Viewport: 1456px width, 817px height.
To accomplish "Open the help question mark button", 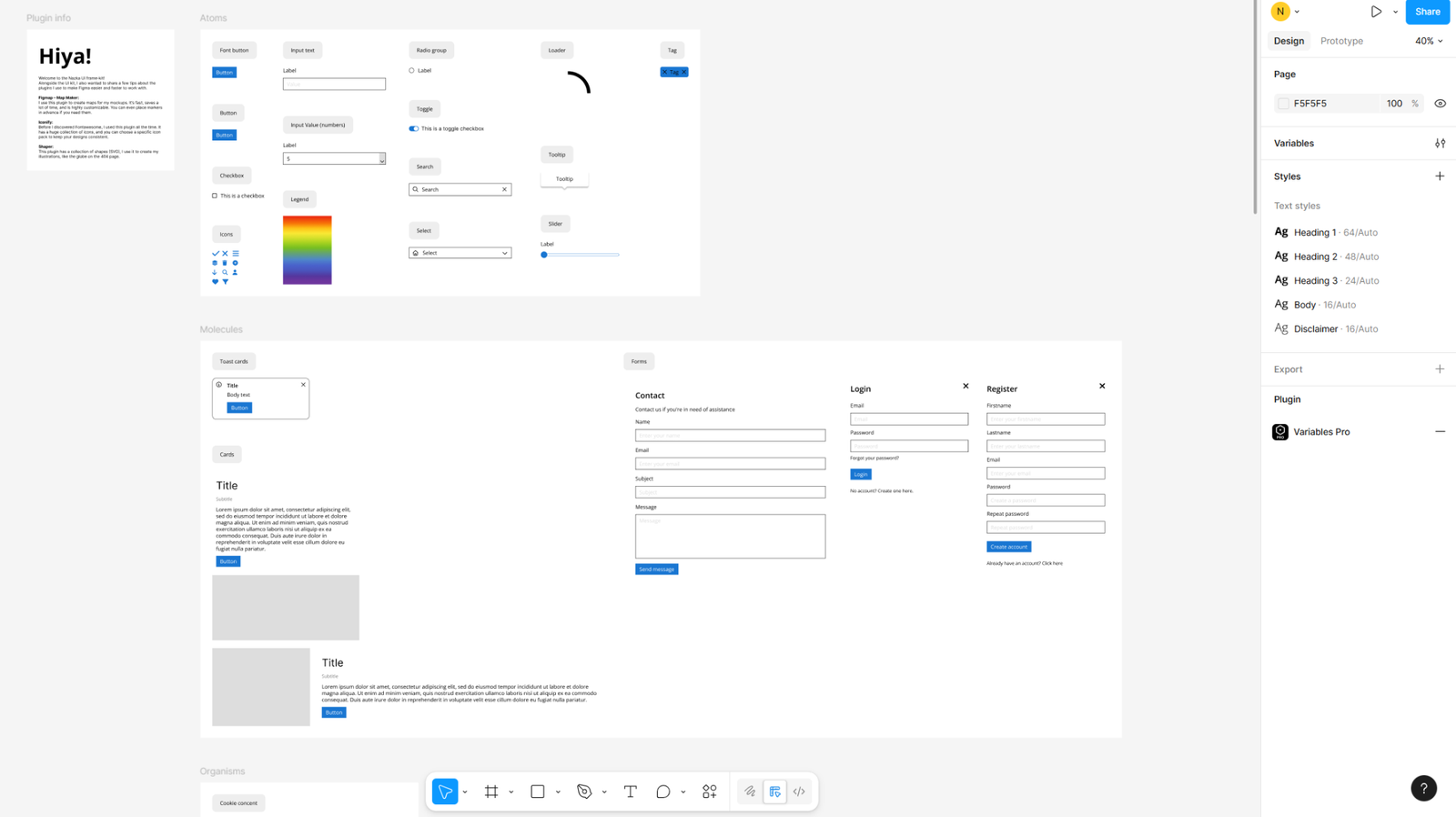I will coord(1424,788).
